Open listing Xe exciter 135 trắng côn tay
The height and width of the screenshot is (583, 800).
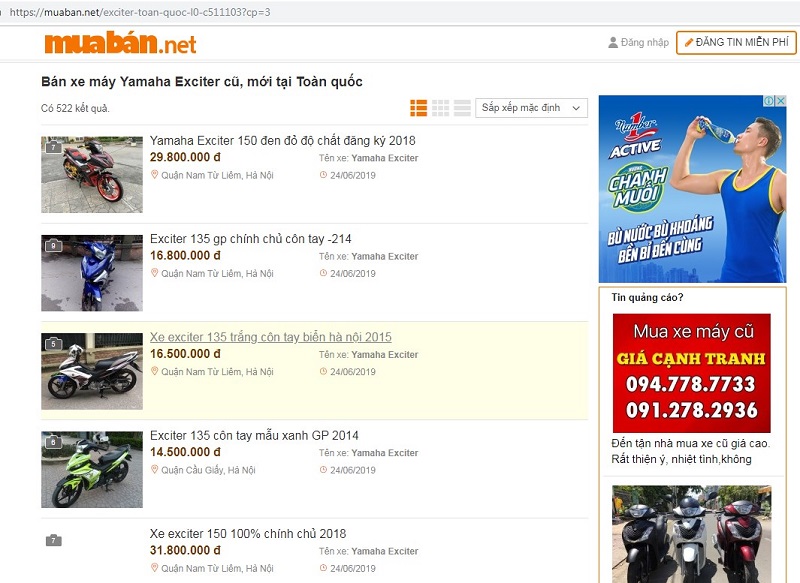(x=271, y=337)
